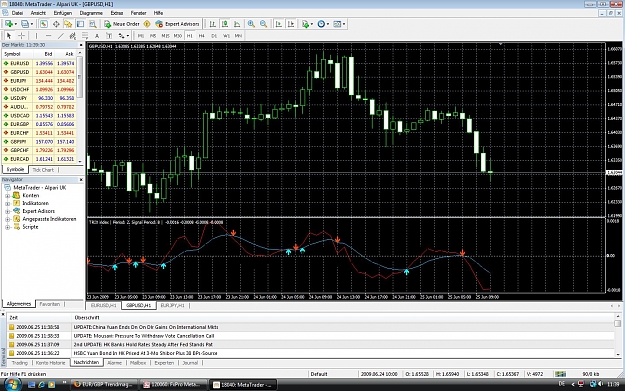Click the zoom out magnifier icon
625x391 pixels.
pyautogui.click(x=263, y=24)
